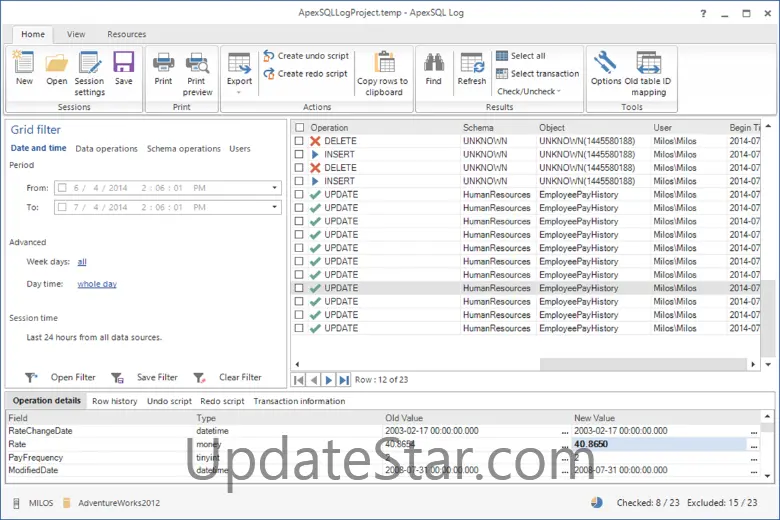Expand ModifiedDate new value ellipsis

(x=754, y=471)
